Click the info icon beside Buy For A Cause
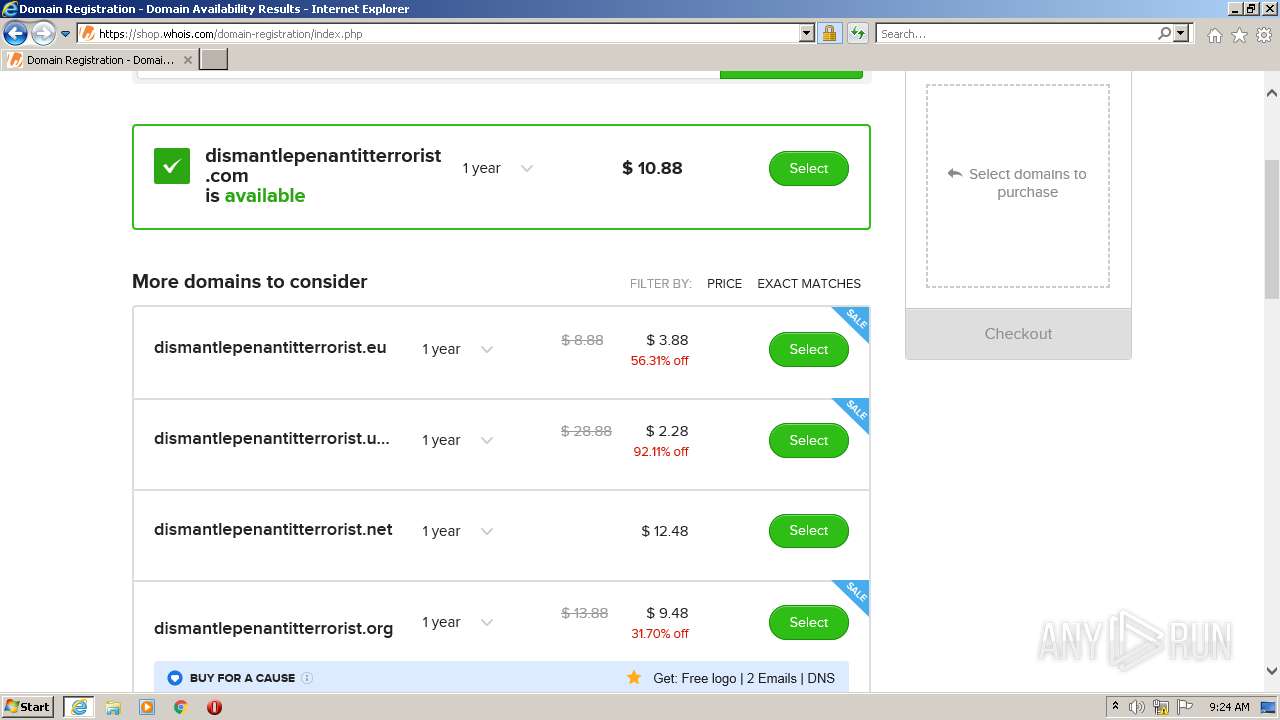This screenshot has height=720, width=1280. click(x=307, y=678)
